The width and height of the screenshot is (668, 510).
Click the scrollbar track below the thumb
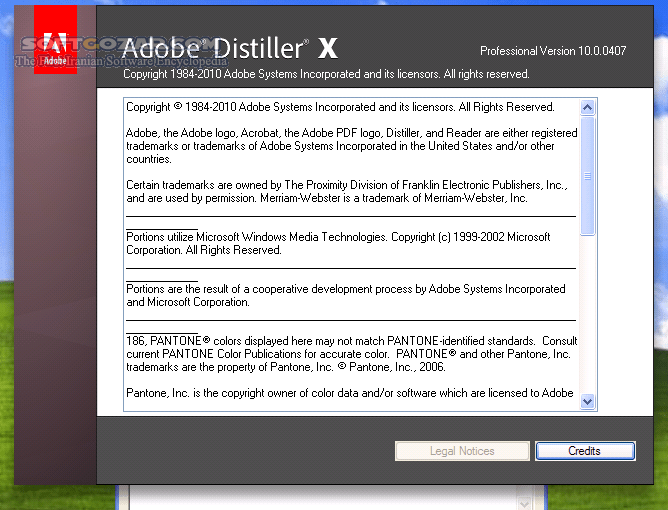click(x=587, y=314)
